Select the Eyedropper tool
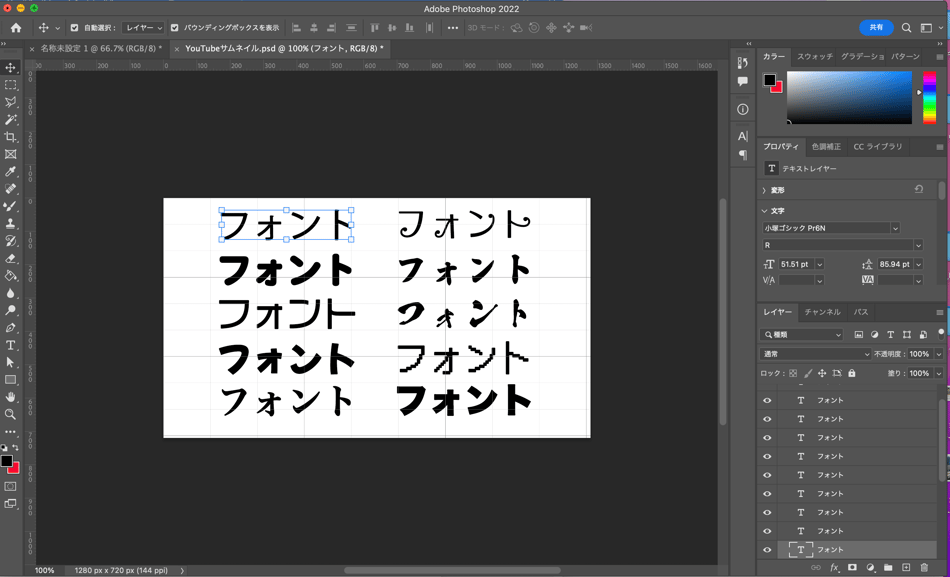 (11, 172)
